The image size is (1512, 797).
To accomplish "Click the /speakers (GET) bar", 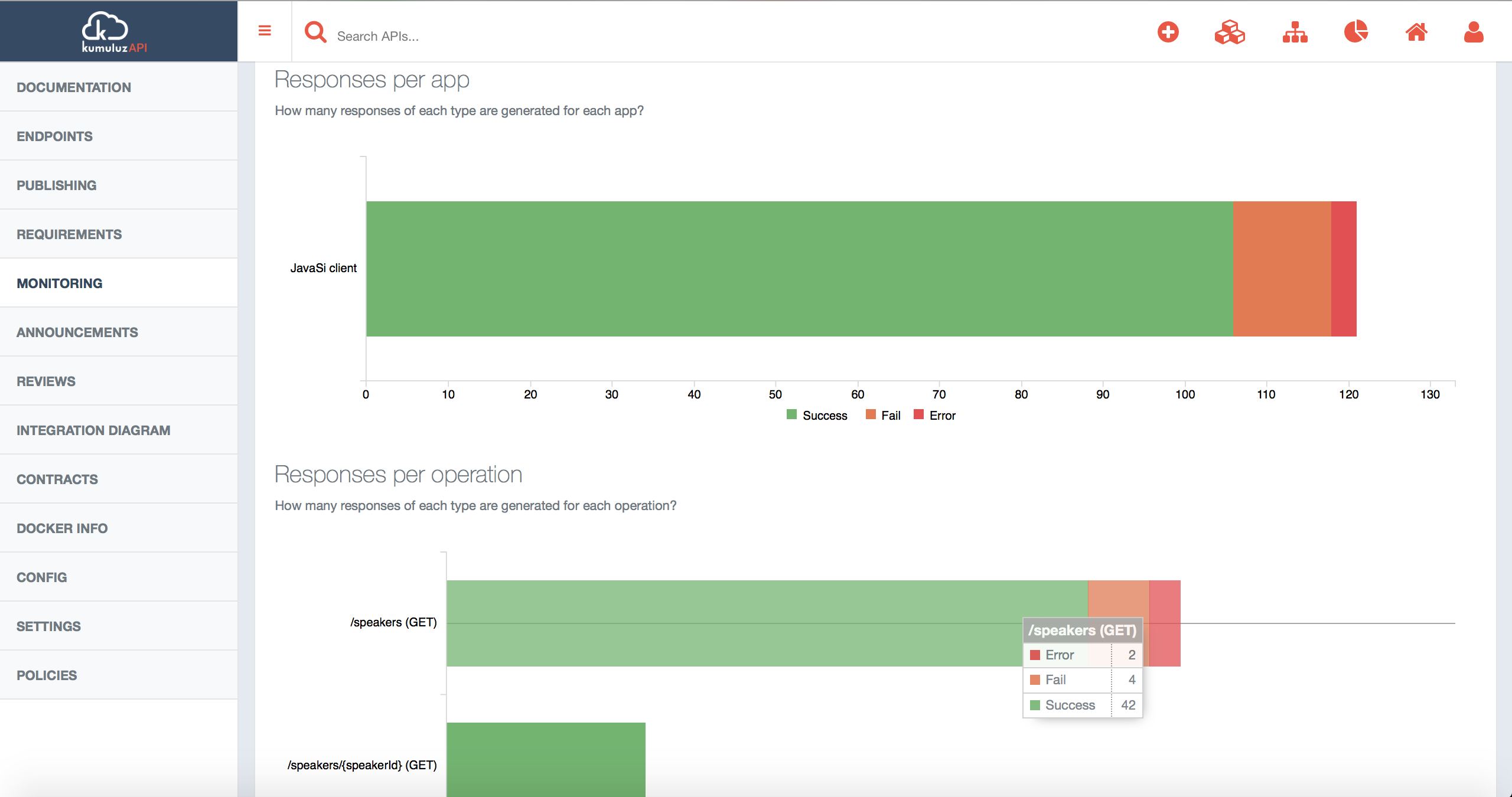I will 709,622.
